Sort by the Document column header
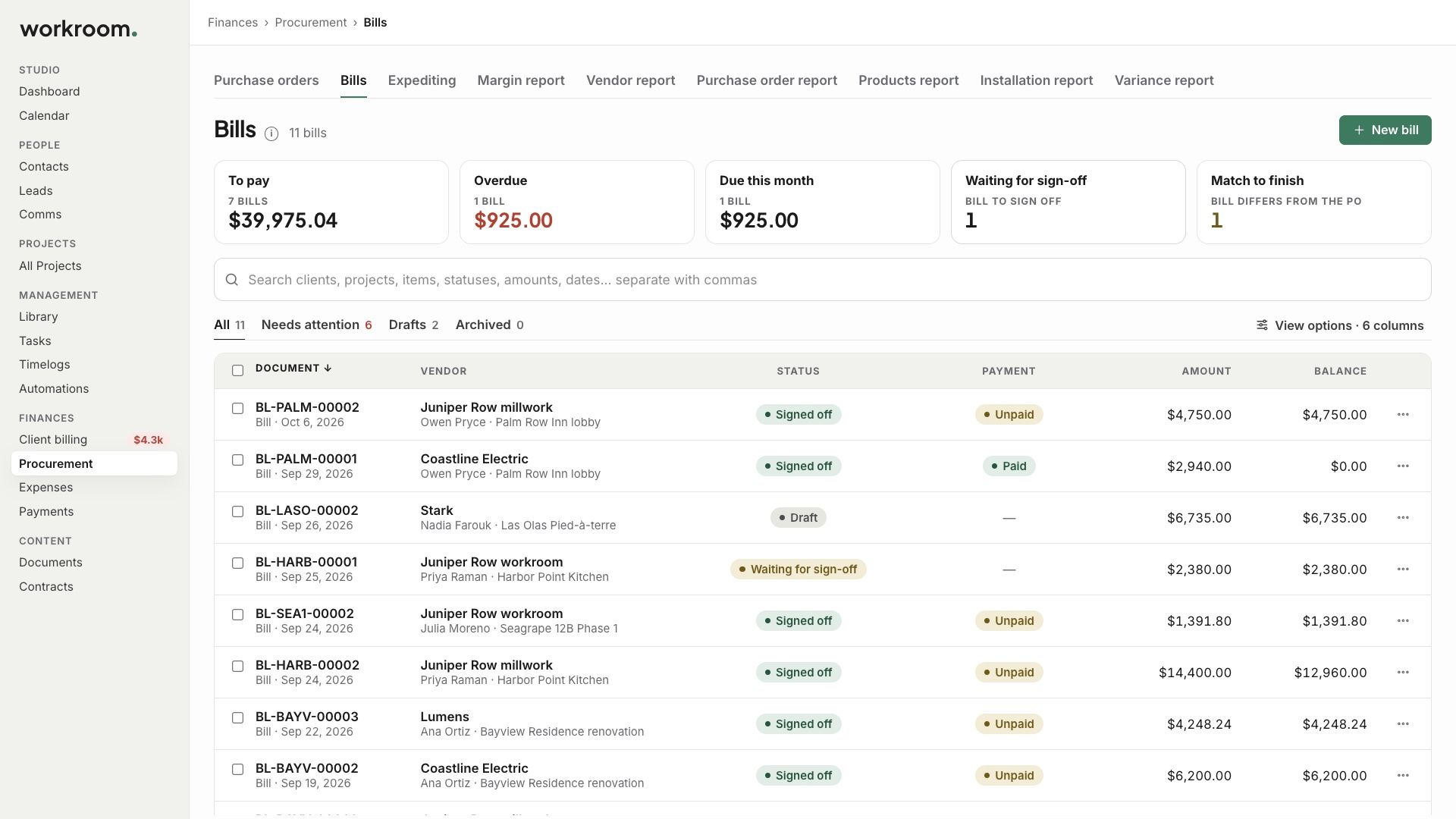1456x819 pixels. click(x=293, y=369)
